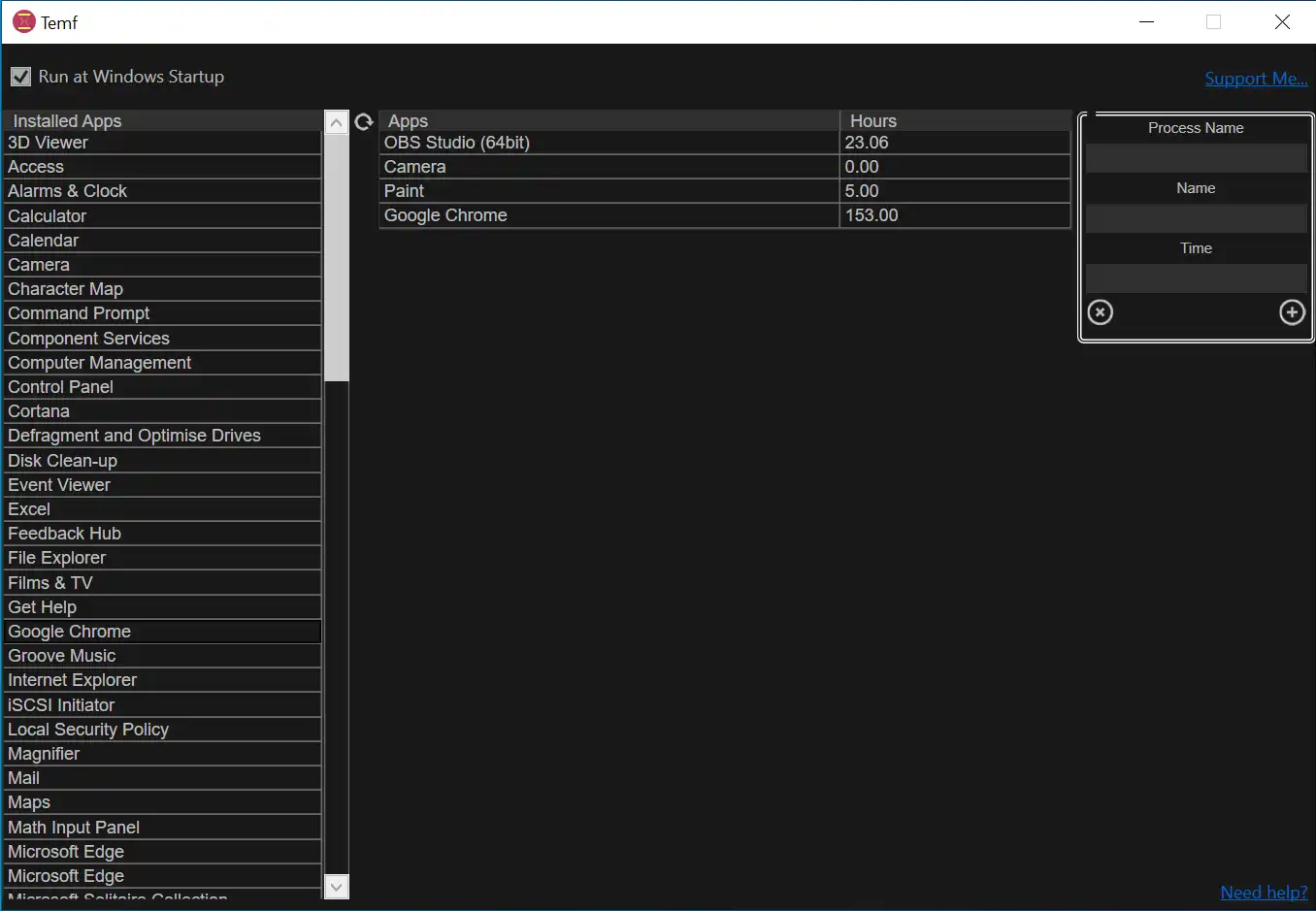Click the installed apps scrollbar up arrow
Image resolution: width=1316 pixels, height=911 pixels.
[336, 122]
